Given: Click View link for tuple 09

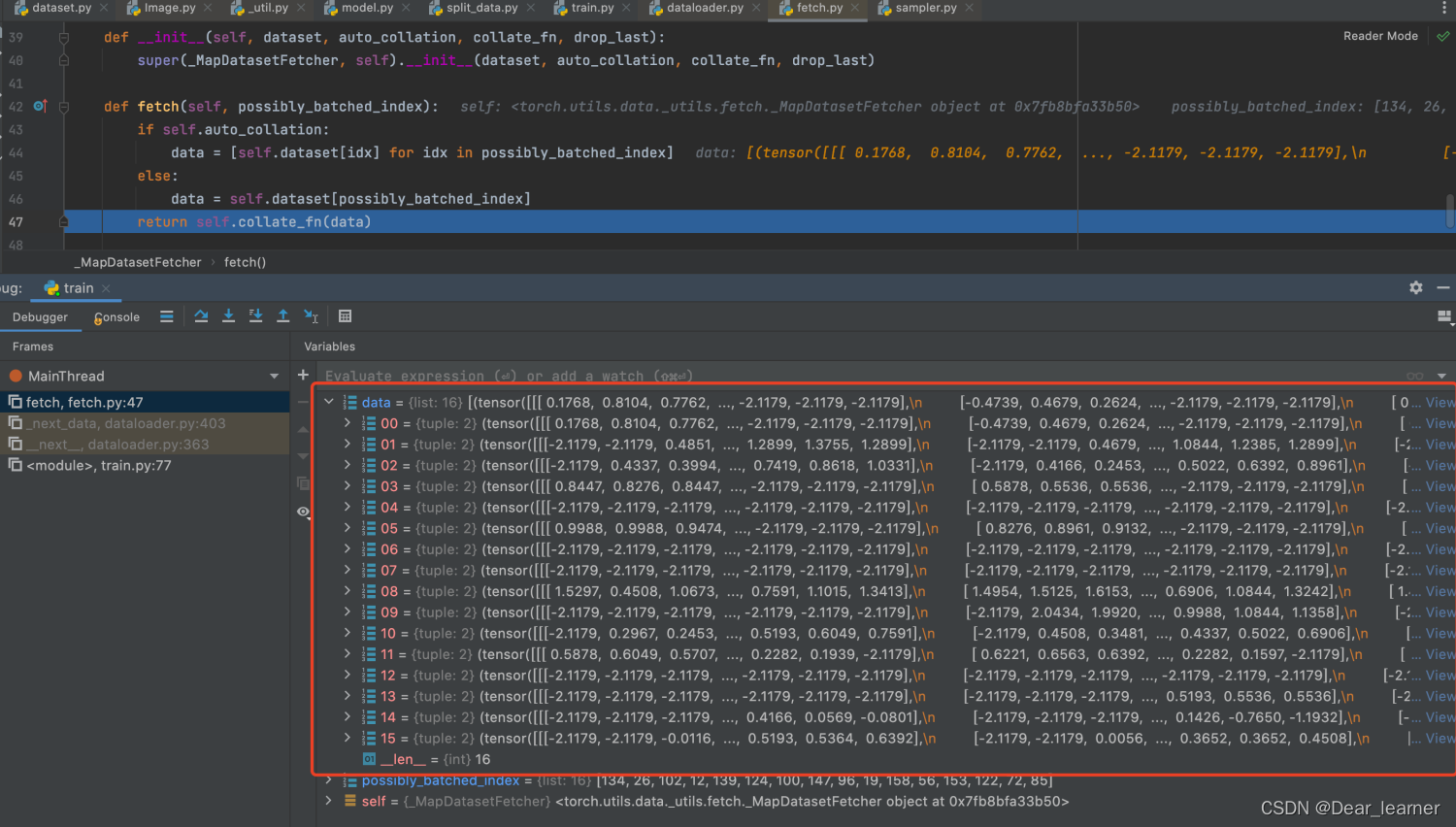Looking at the screenshot, I should 1440,612.
